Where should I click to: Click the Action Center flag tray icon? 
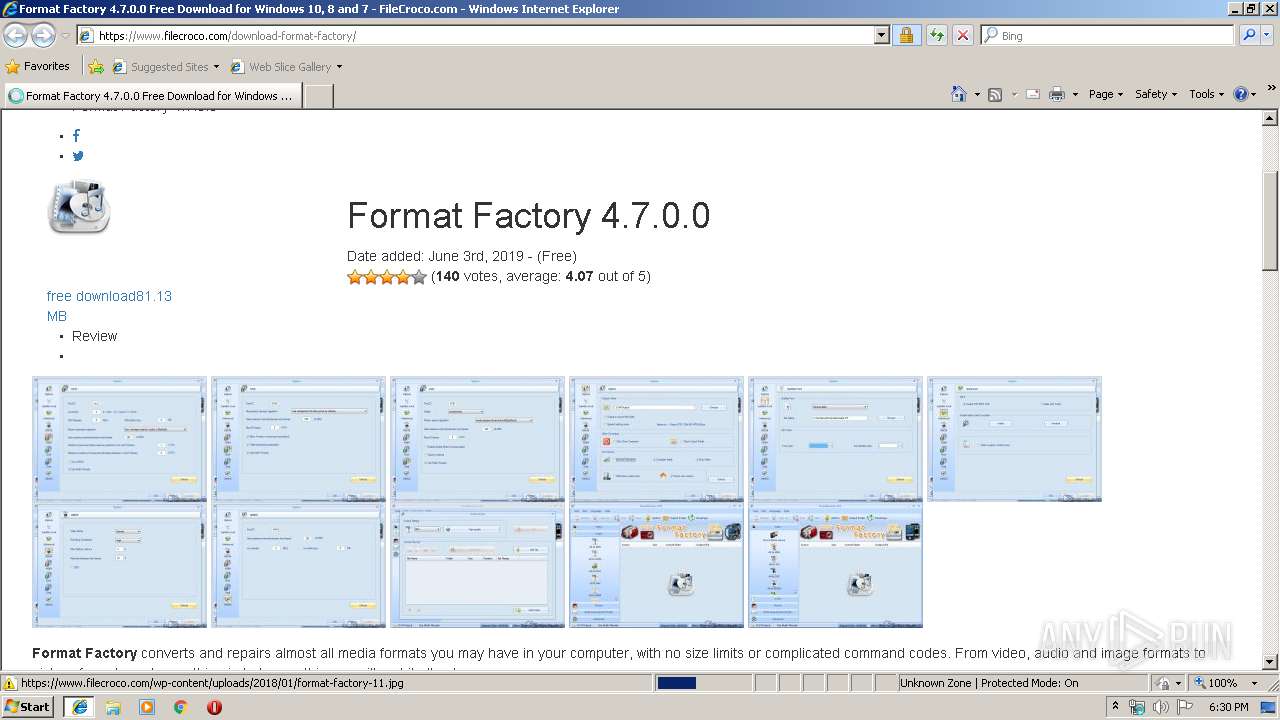click(1185, 707)
